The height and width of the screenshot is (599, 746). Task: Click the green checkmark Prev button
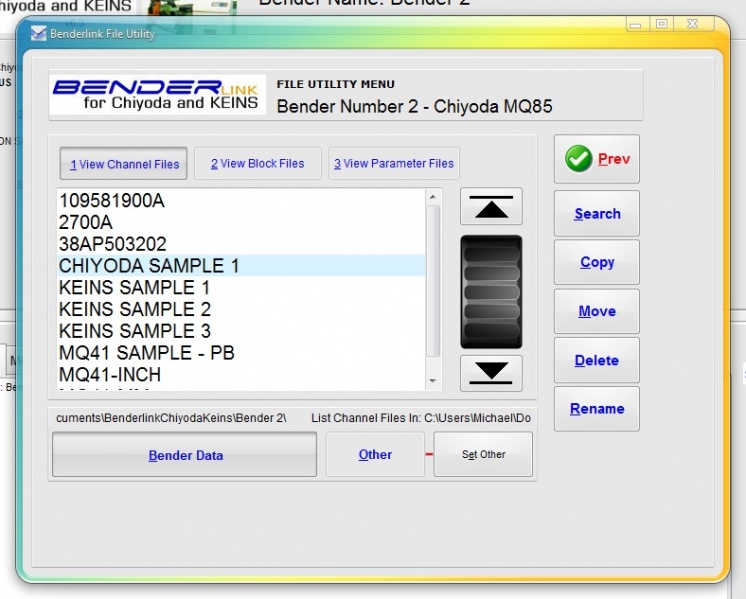click(x=597, y=159)
